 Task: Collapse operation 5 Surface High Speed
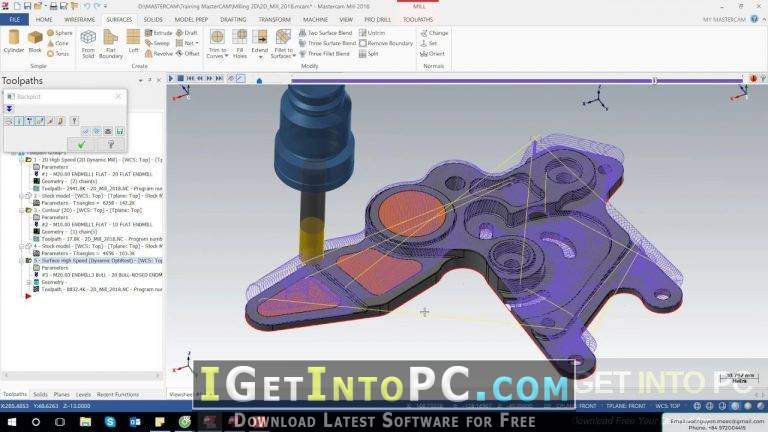[x=21, y=261]
